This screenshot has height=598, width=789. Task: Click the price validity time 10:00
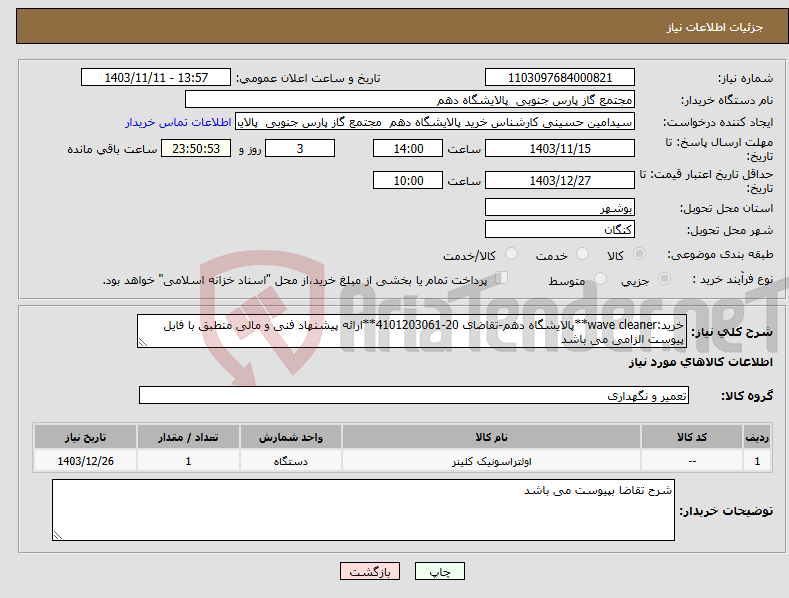[x=408, y=180]
